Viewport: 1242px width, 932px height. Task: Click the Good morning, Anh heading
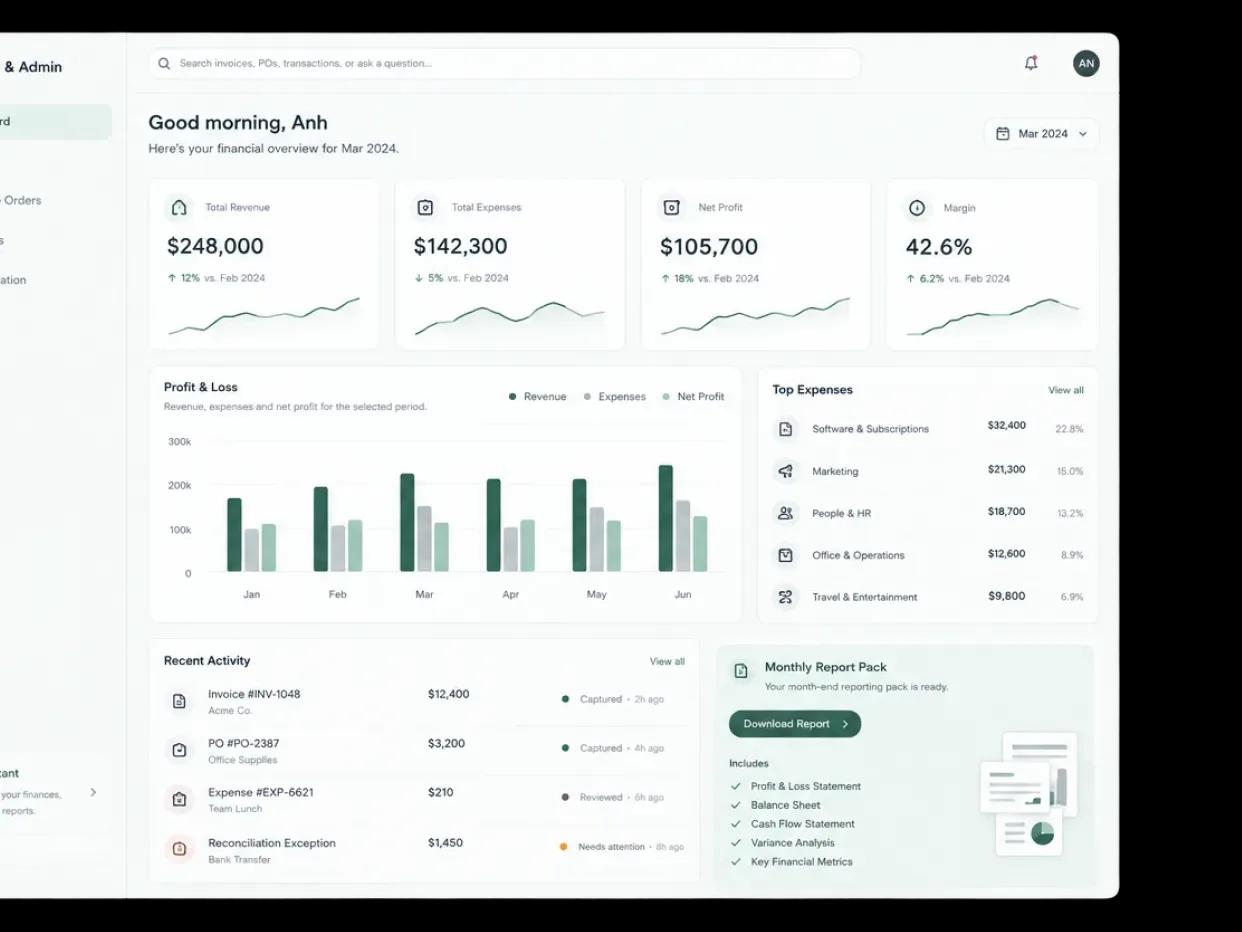238,123
